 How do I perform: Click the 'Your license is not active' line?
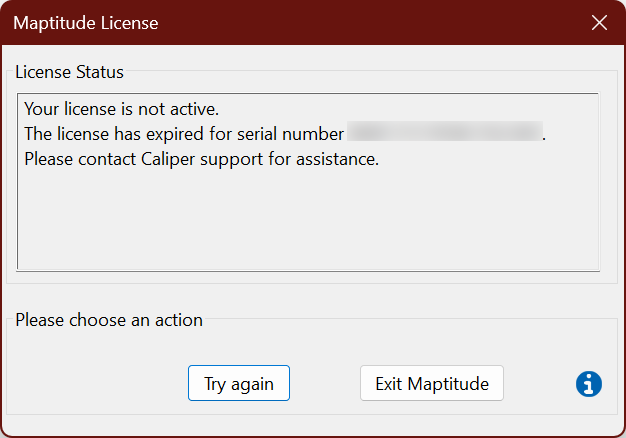[x=121, y=108]
